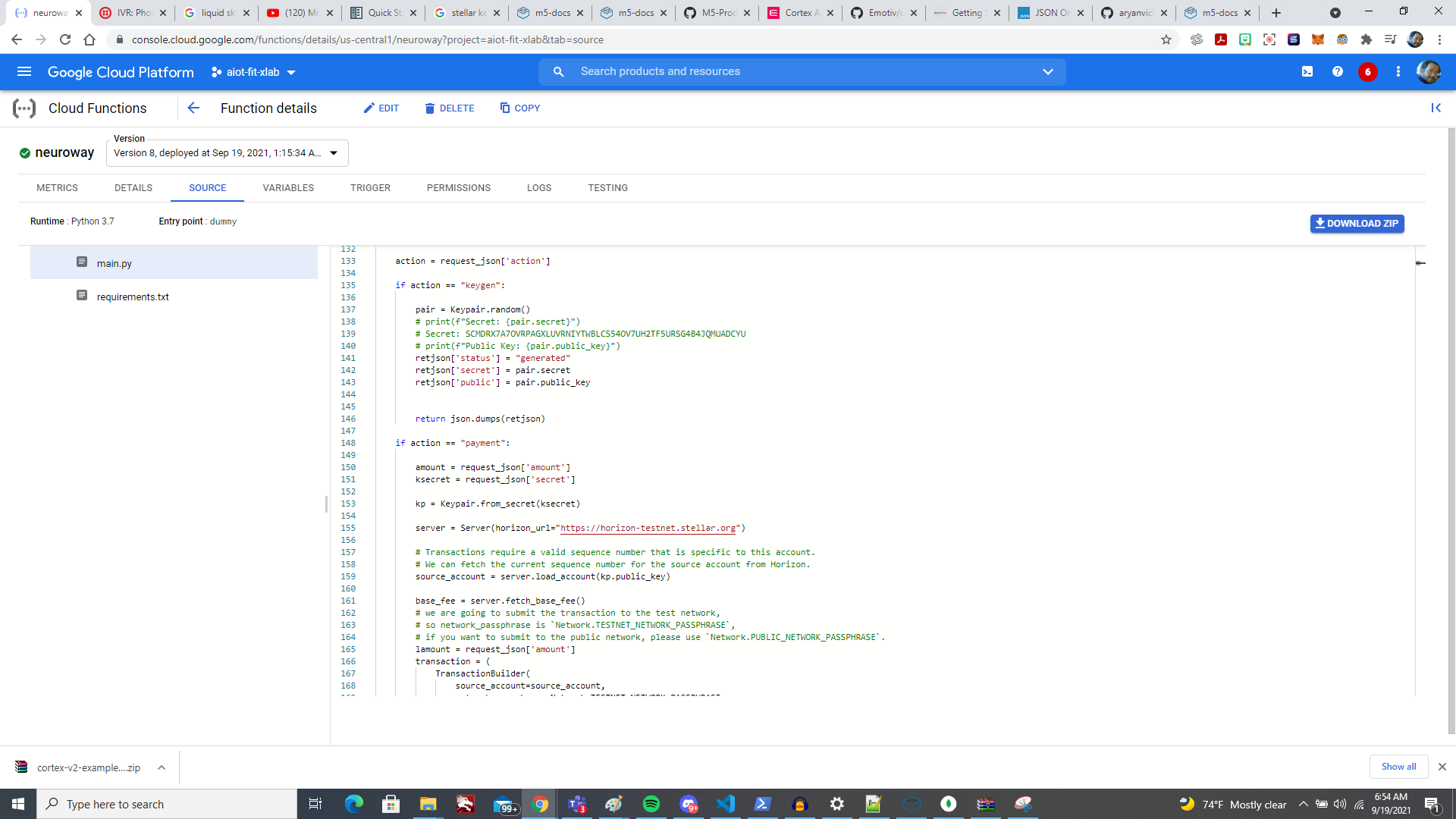Switch to the VARIABLES tab
Screen dimensions: 1456x819
tap(287, 187)
